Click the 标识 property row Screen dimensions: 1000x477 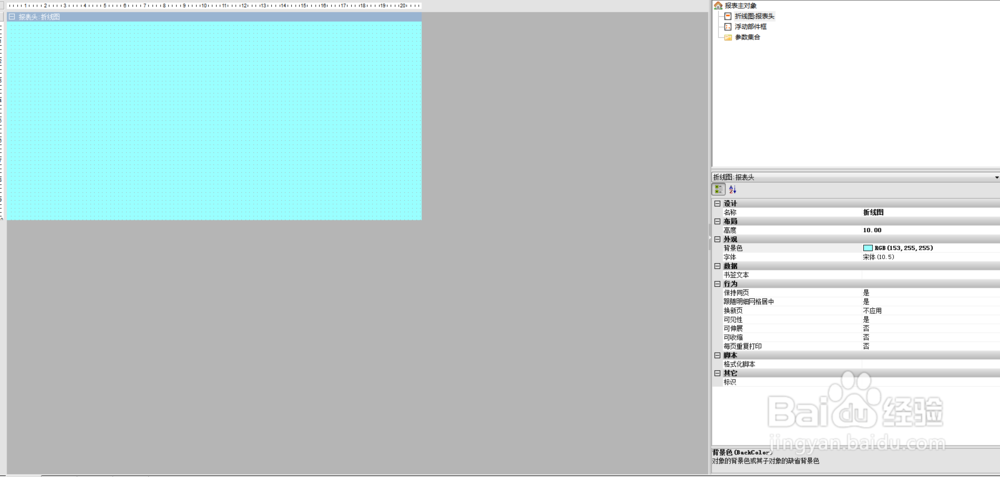pyautogui.click(x=856, y=382)
